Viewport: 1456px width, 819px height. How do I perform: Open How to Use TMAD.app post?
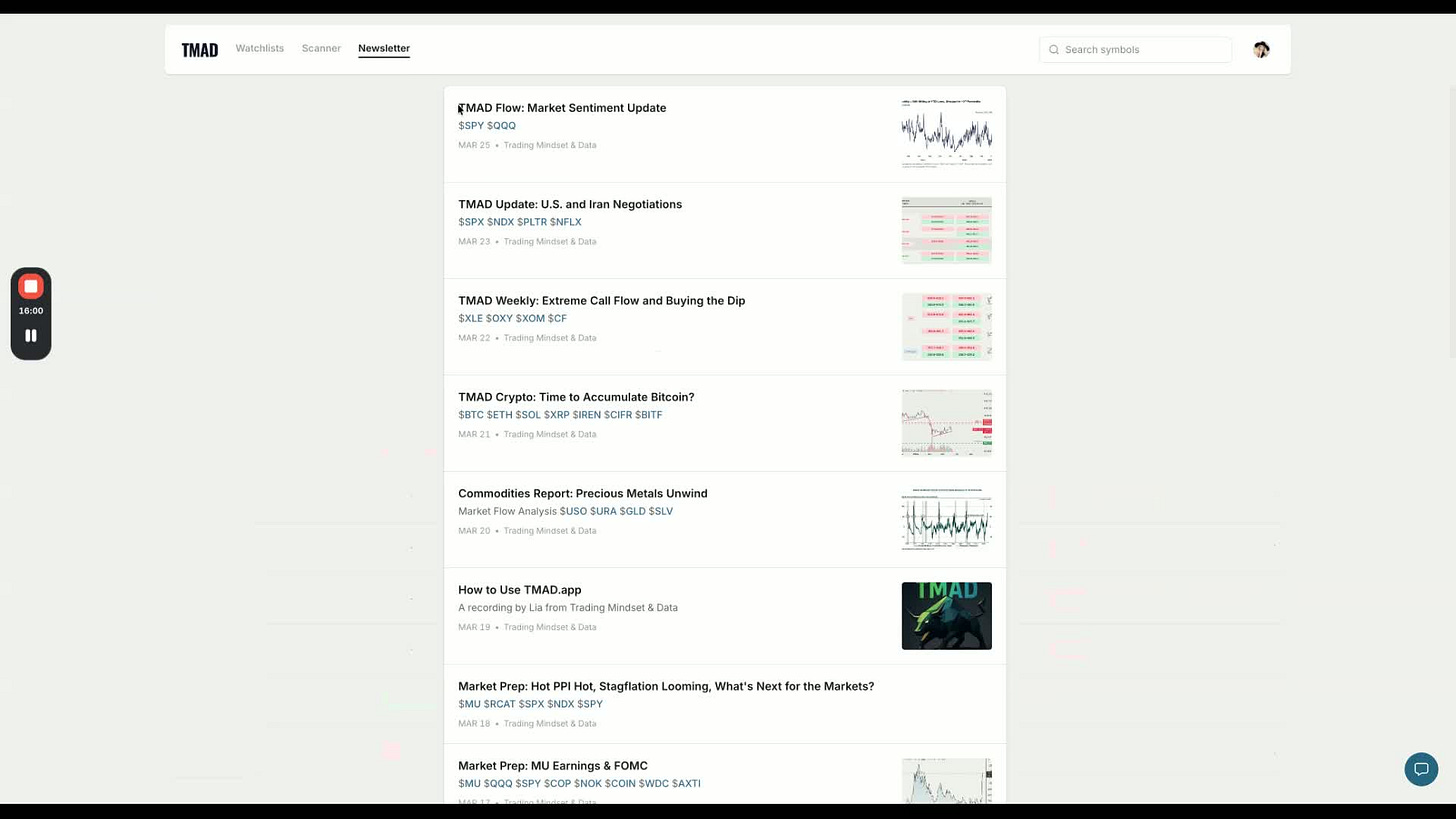pyautogui.click(x=519, y=590)
